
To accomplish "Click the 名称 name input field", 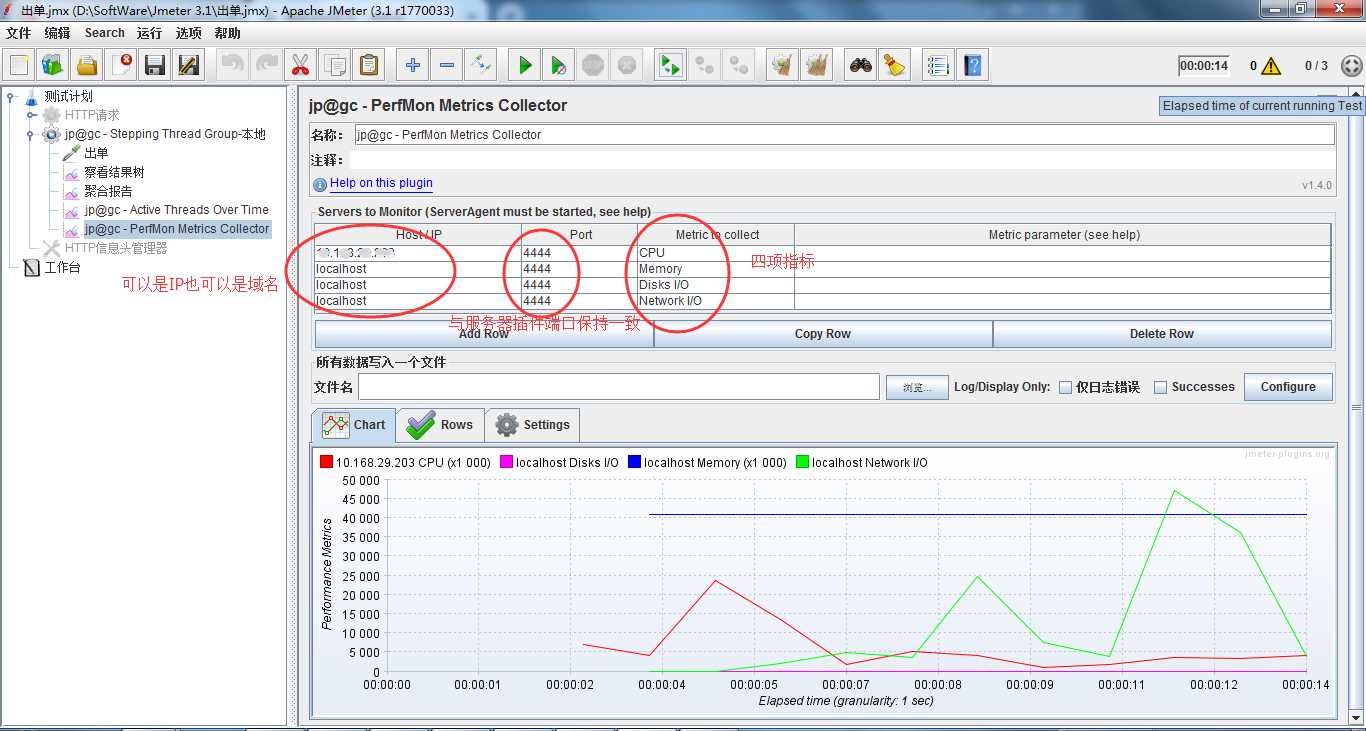I will pyautogui.click(x=844, y=135).
